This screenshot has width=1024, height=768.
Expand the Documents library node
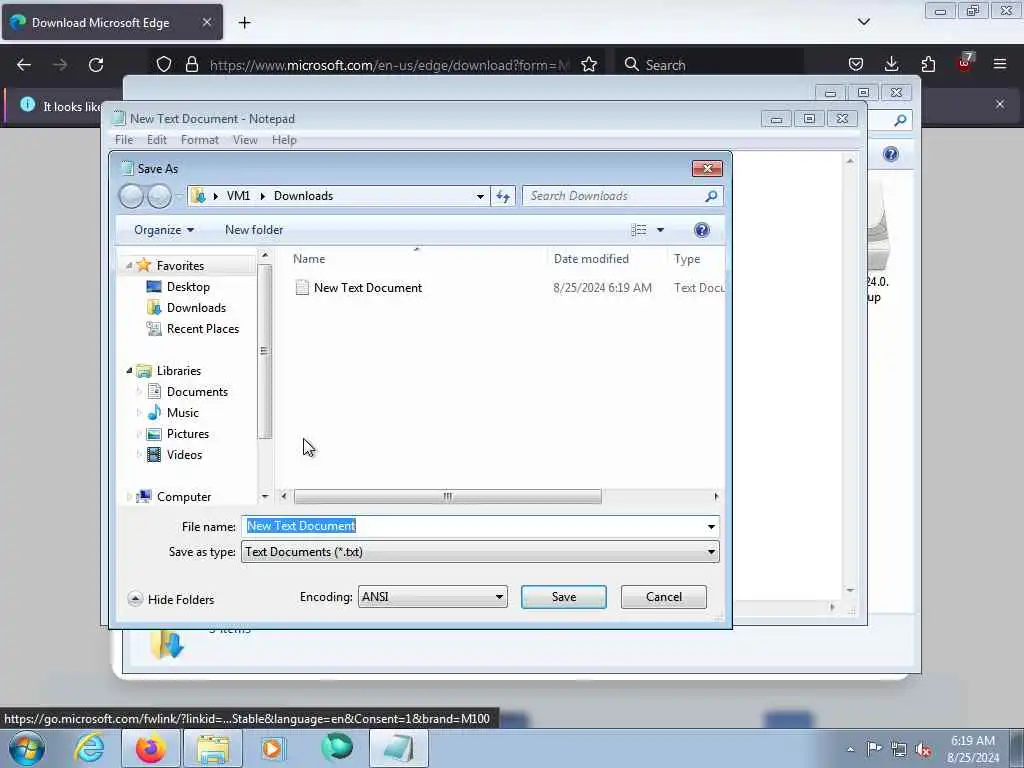tap(138, 392)
